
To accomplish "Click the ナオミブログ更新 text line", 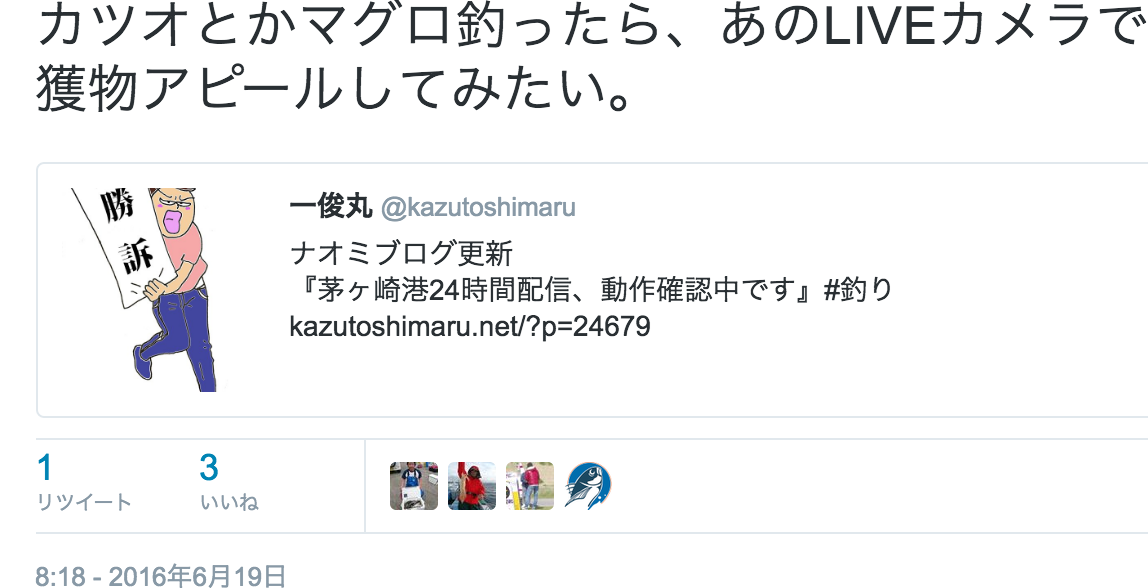I will pyautogui.click(x=401, y=254).
